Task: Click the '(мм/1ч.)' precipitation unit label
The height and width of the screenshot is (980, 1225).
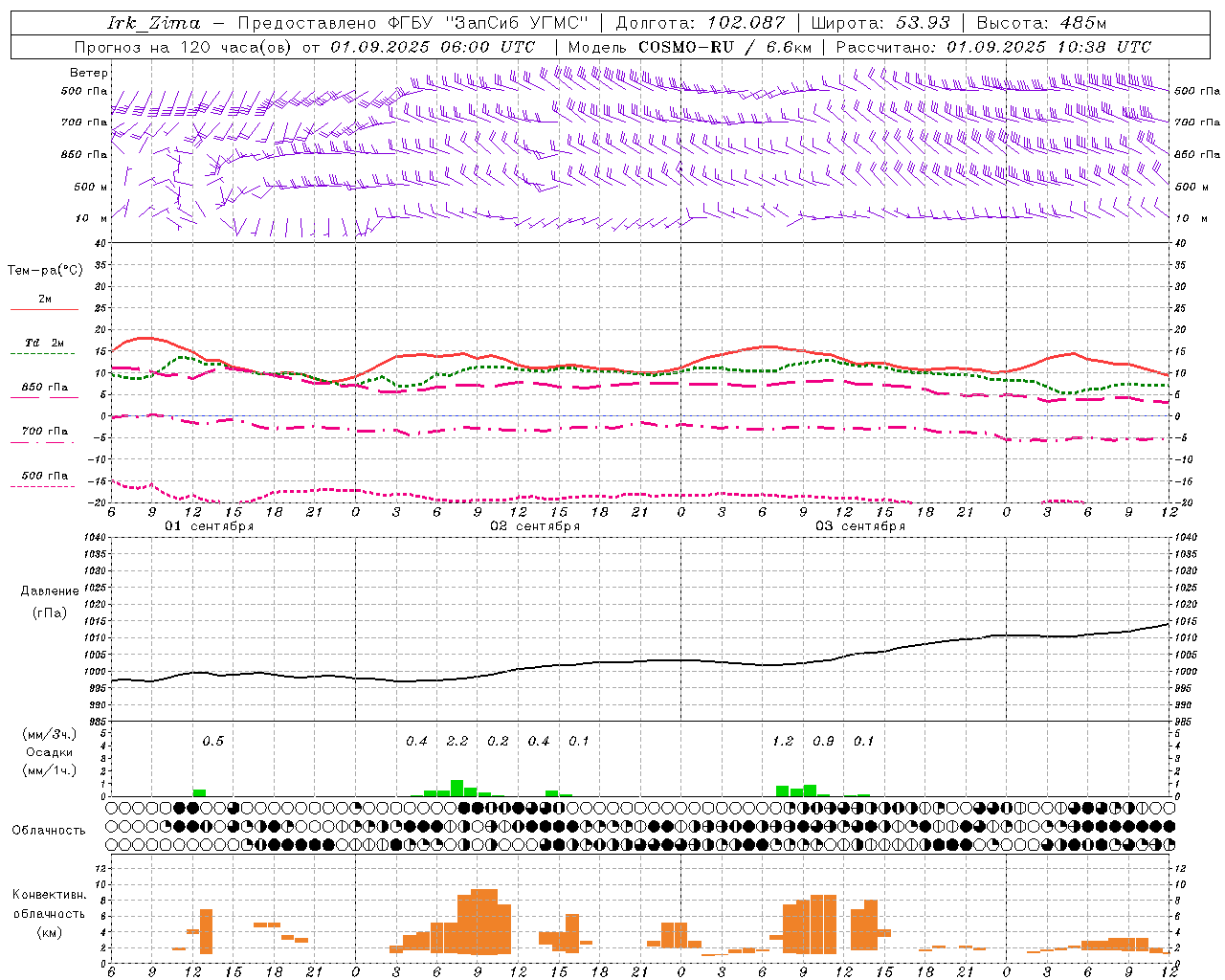Action: (x=50, y=770)
